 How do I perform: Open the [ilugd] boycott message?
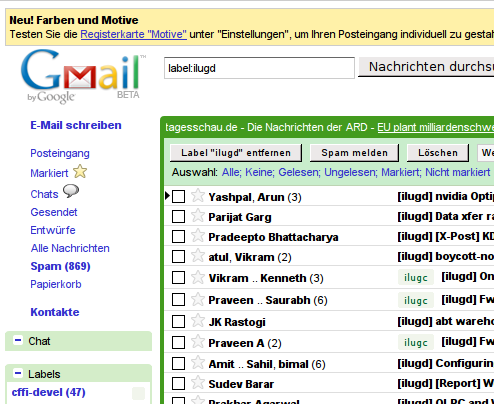[x=446, y=256]
